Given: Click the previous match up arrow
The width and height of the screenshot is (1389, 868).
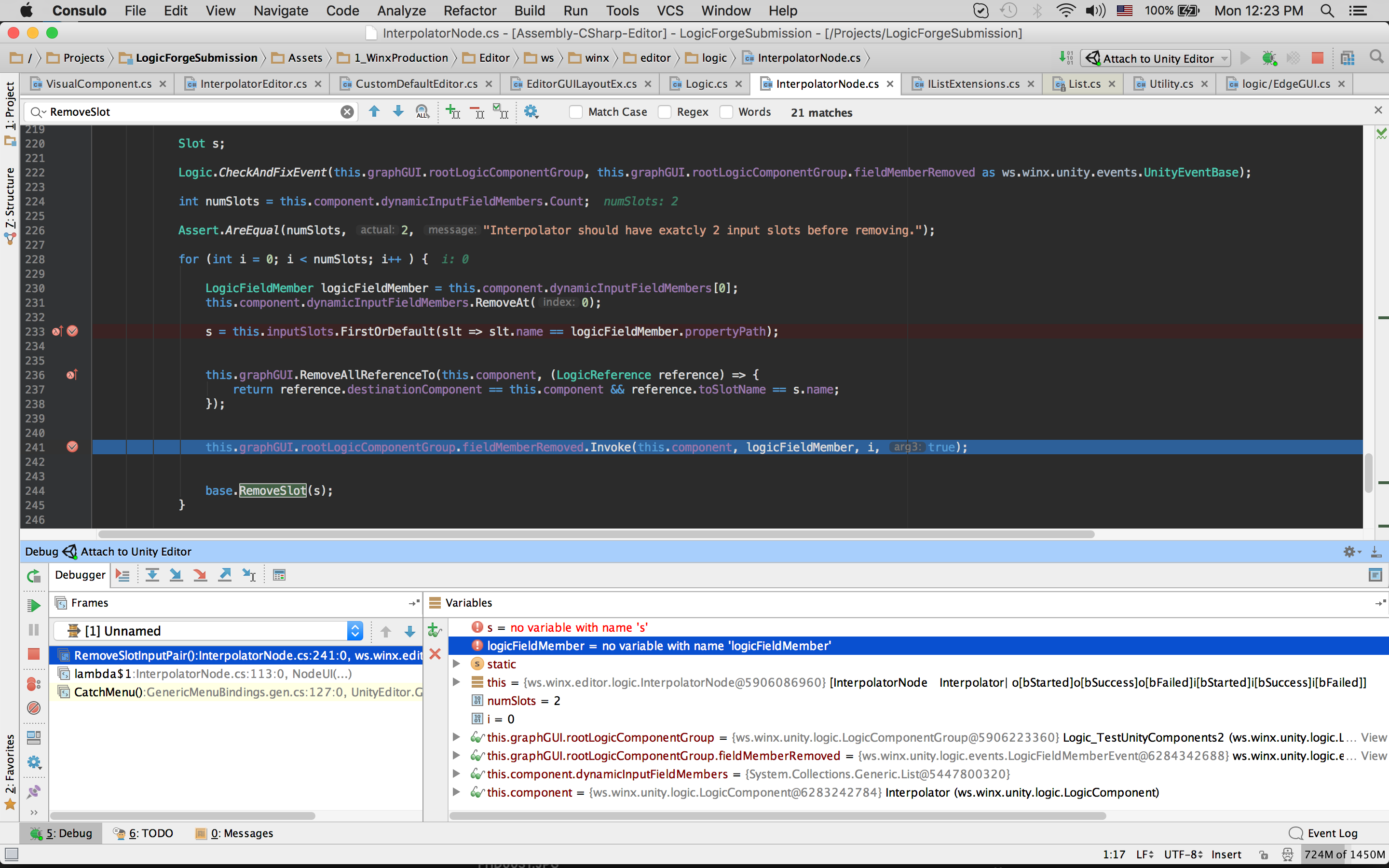Looking at the screenshot, I should click(374, 112).
